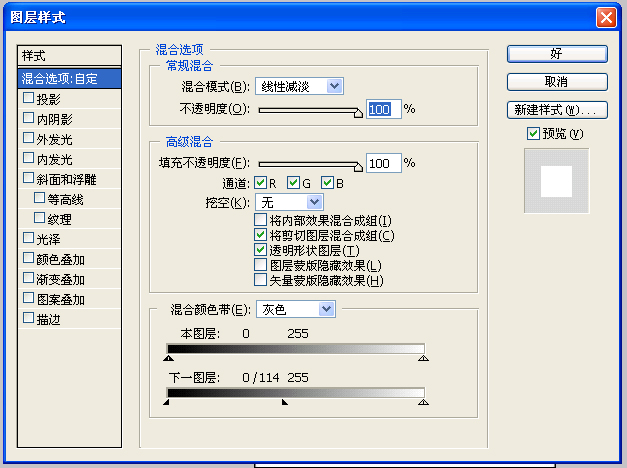Screen dimensions: 627x468
Task: Click the 填充不透明度 value input field
Action: [x=383, y=163]
